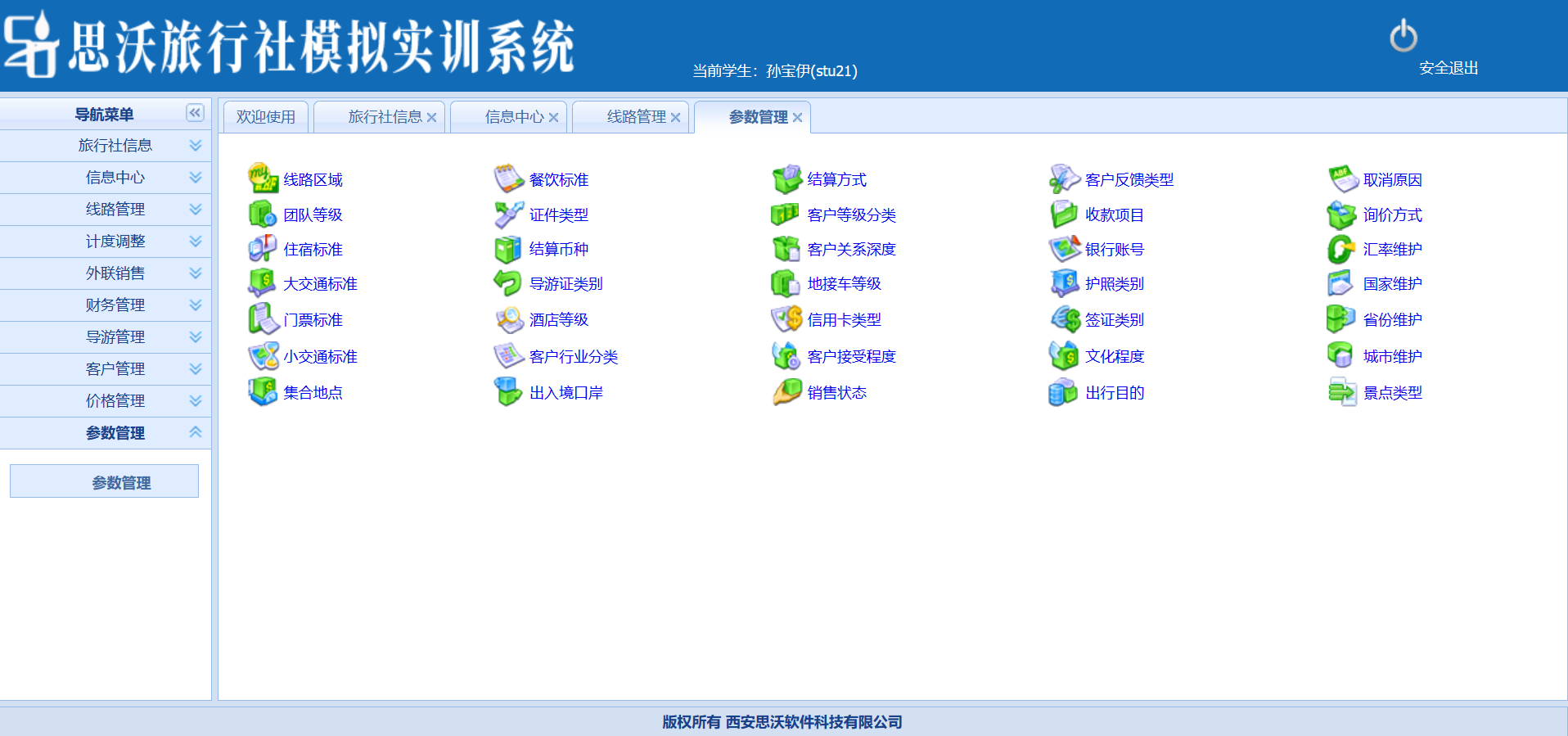Expand the 旅行社信息 menu section
Viewport: 1568px width, 736px height.
(x=195, y=146)
